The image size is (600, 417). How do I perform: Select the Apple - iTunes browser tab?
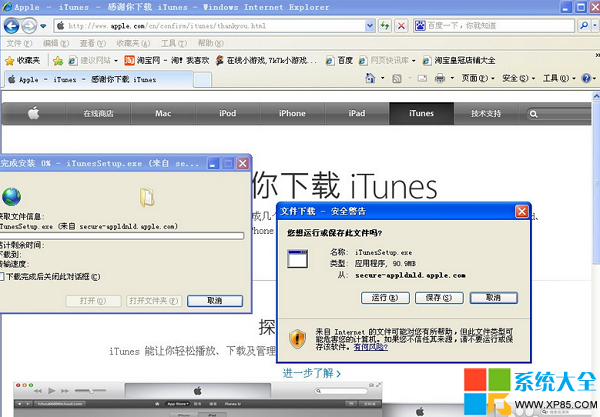coord(99,80)
